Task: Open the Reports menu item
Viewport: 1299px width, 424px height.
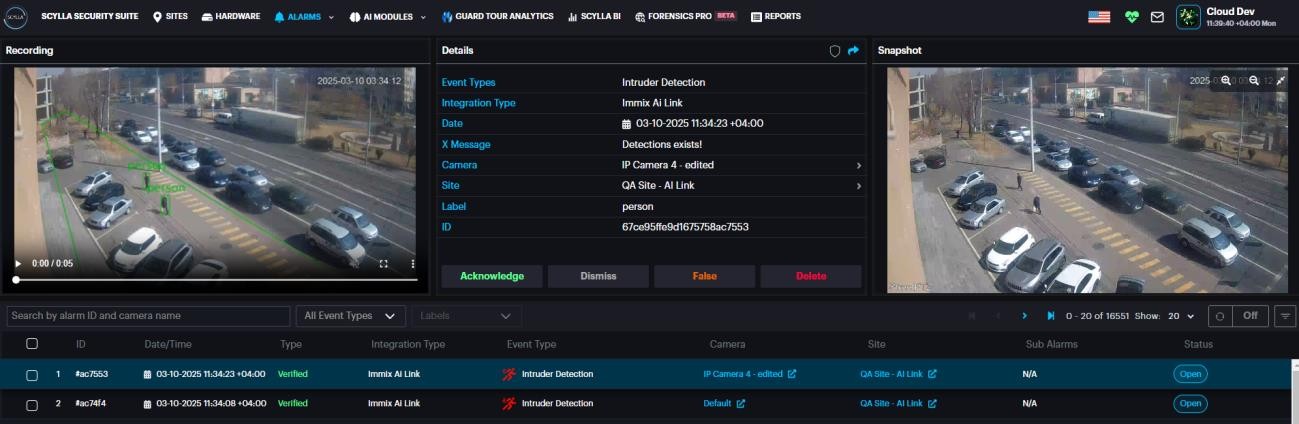Action: [x=775, y=17]
